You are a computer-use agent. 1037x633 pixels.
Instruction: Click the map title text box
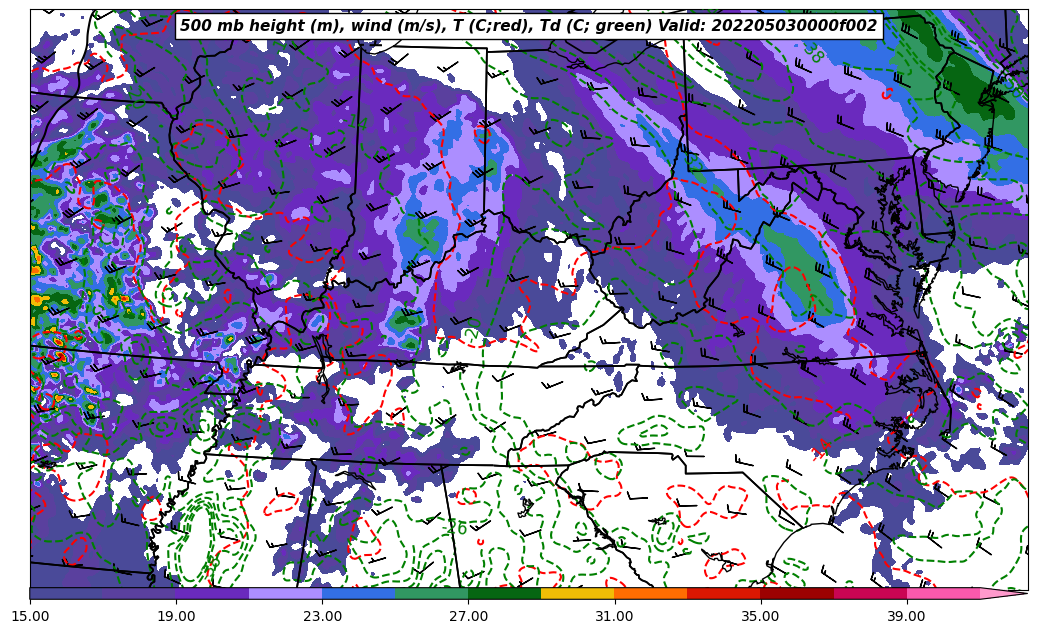pos(529,26)
